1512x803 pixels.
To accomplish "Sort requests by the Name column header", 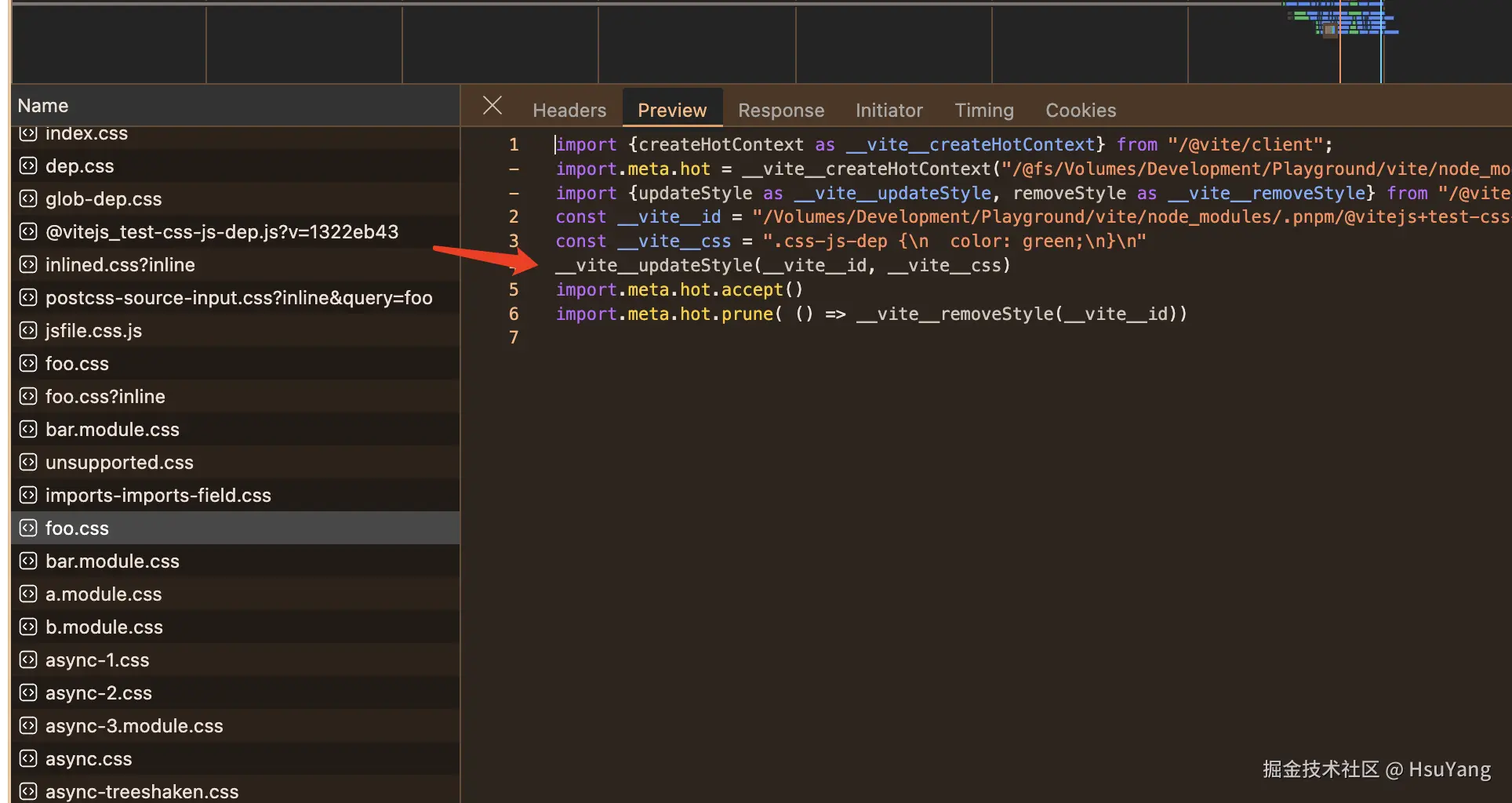I will coord(235,106).
